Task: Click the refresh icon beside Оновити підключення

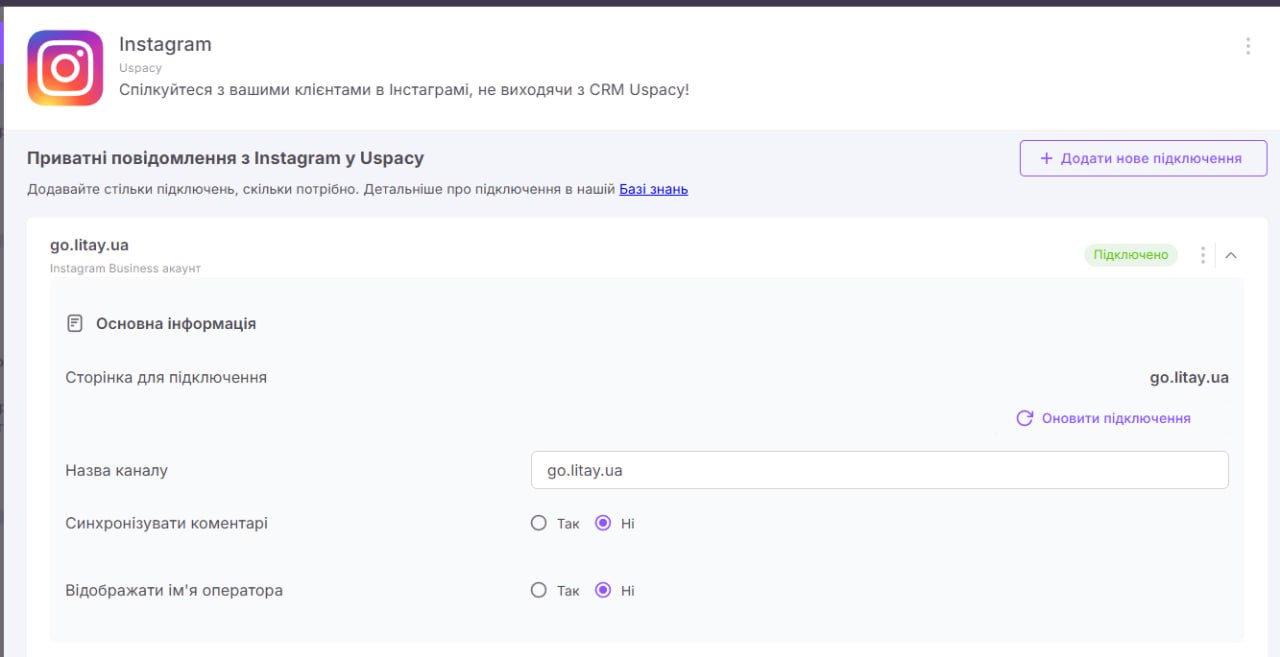Action: coord(1024,418)
